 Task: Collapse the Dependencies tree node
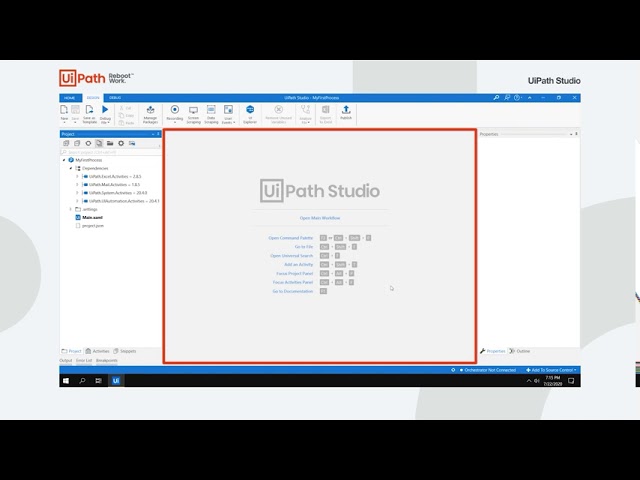tap(71, 168)
